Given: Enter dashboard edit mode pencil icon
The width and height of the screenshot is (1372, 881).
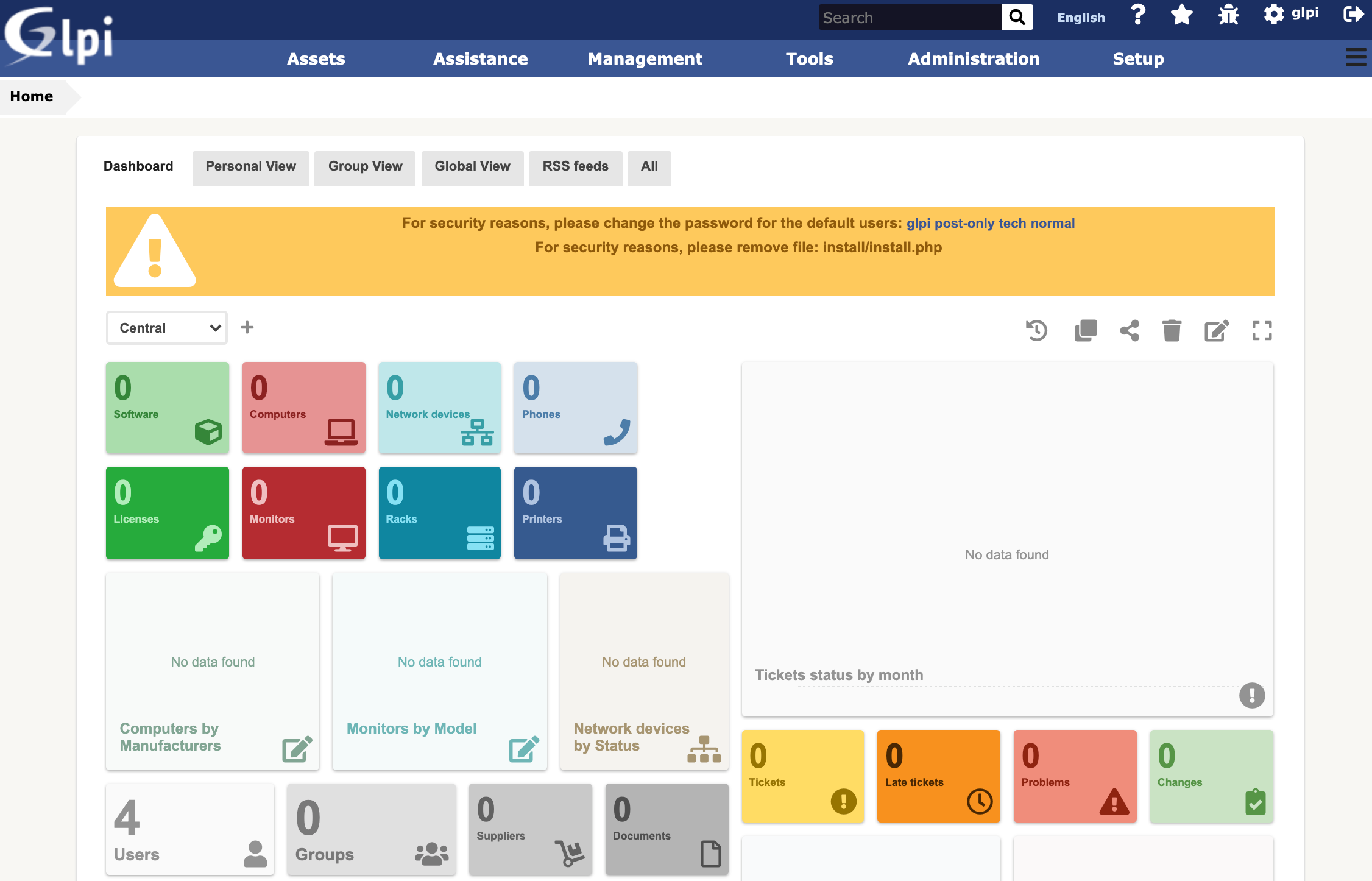Looking at the screenshot, I should pos(1217,331).
